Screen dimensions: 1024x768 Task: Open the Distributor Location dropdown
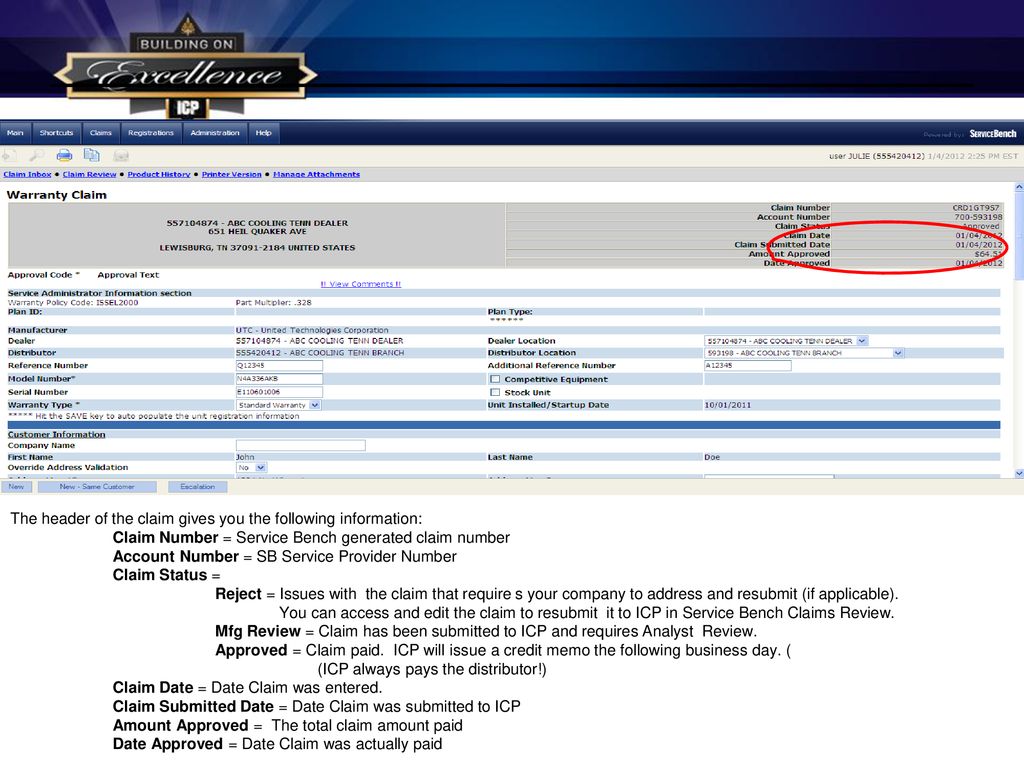(898, 353)
